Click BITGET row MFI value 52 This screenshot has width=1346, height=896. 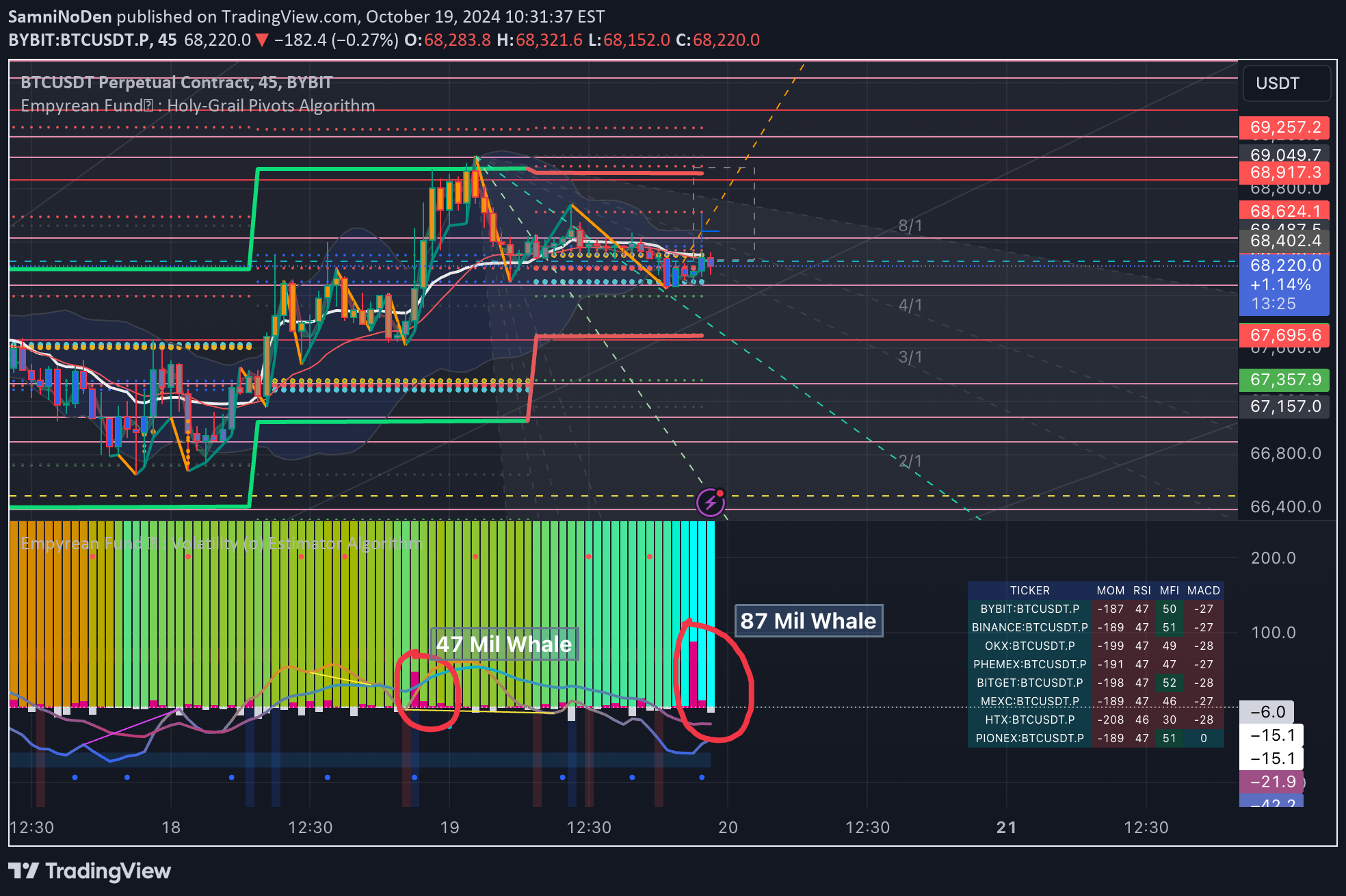[1170, 683]
